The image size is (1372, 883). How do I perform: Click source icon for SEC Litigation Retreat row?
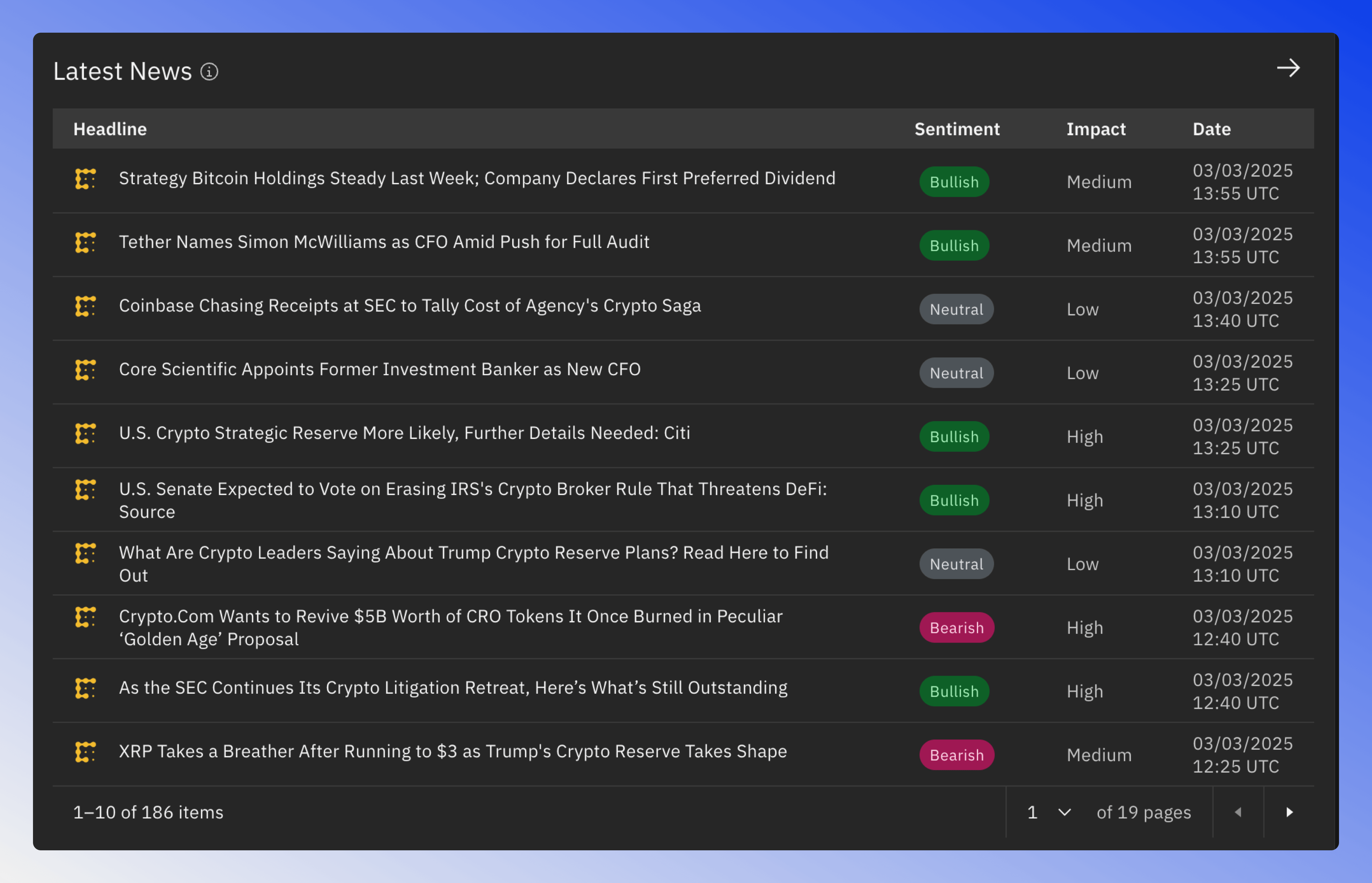85,688
